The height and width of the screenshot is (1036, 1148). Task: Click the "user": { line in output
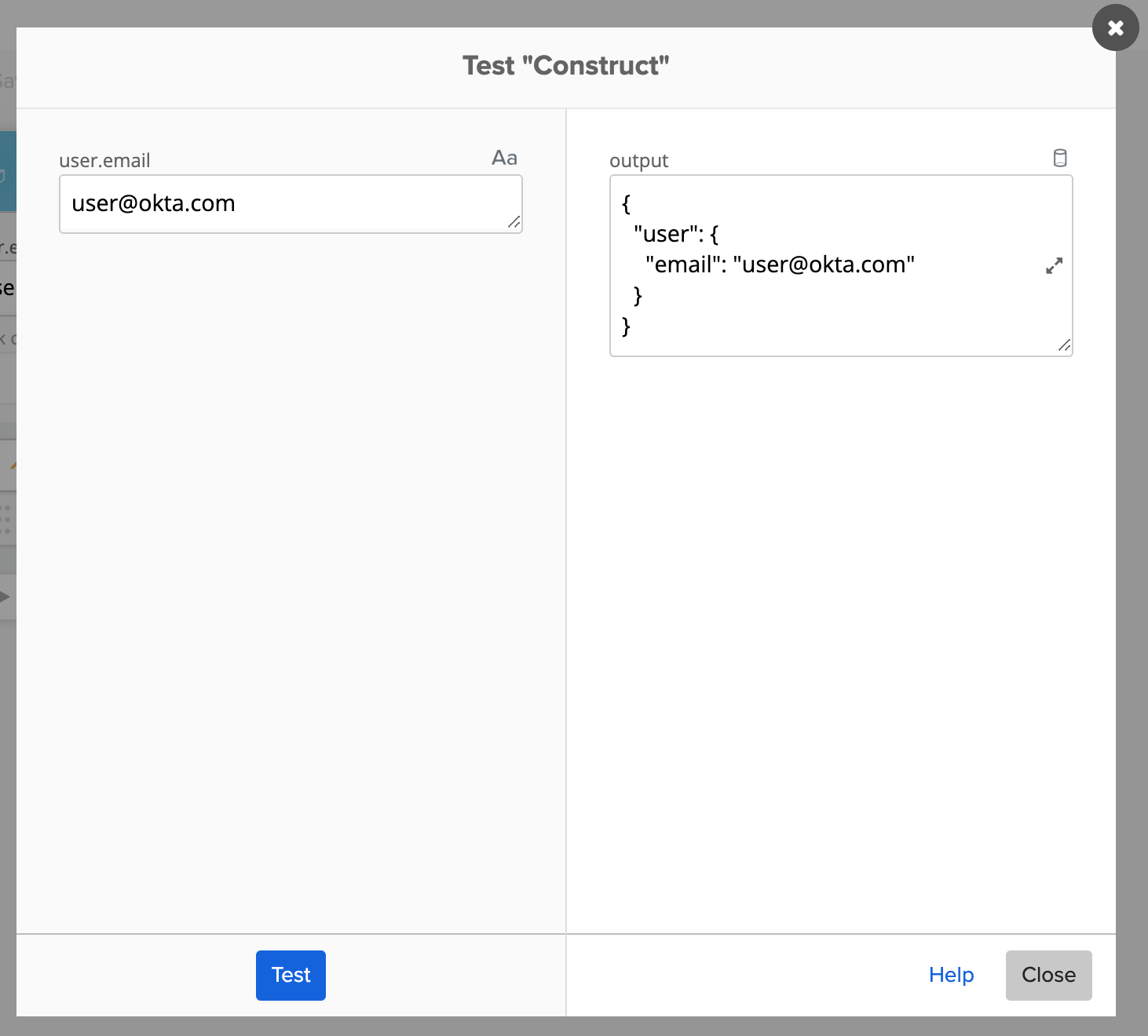(x=676, y=235)
